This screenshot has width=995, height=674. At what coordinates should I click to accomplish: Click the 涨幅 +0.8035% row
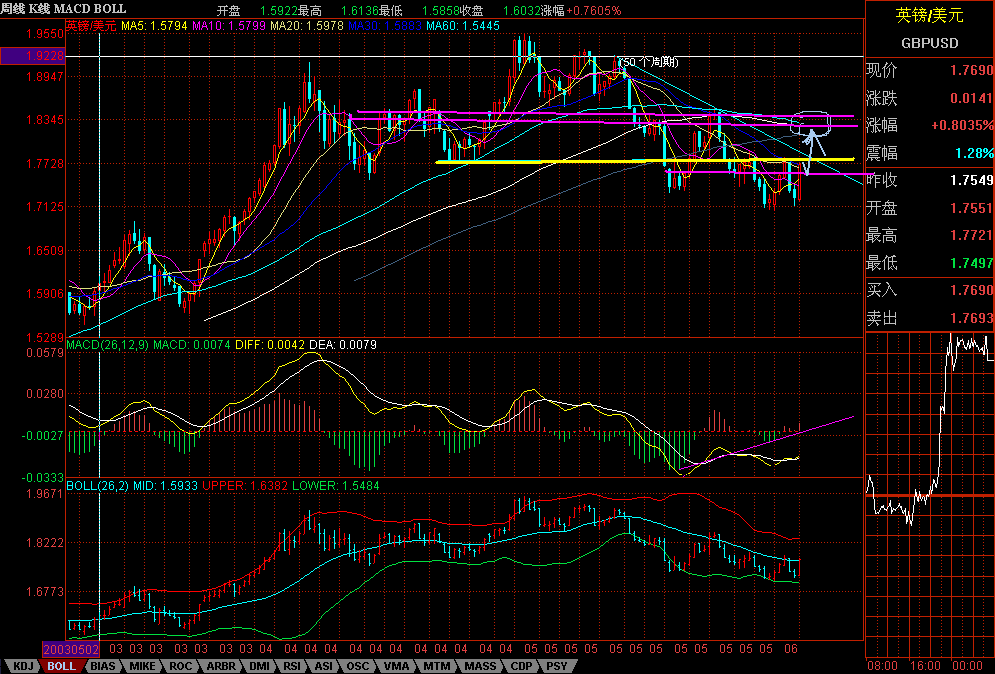pos(930,125)
